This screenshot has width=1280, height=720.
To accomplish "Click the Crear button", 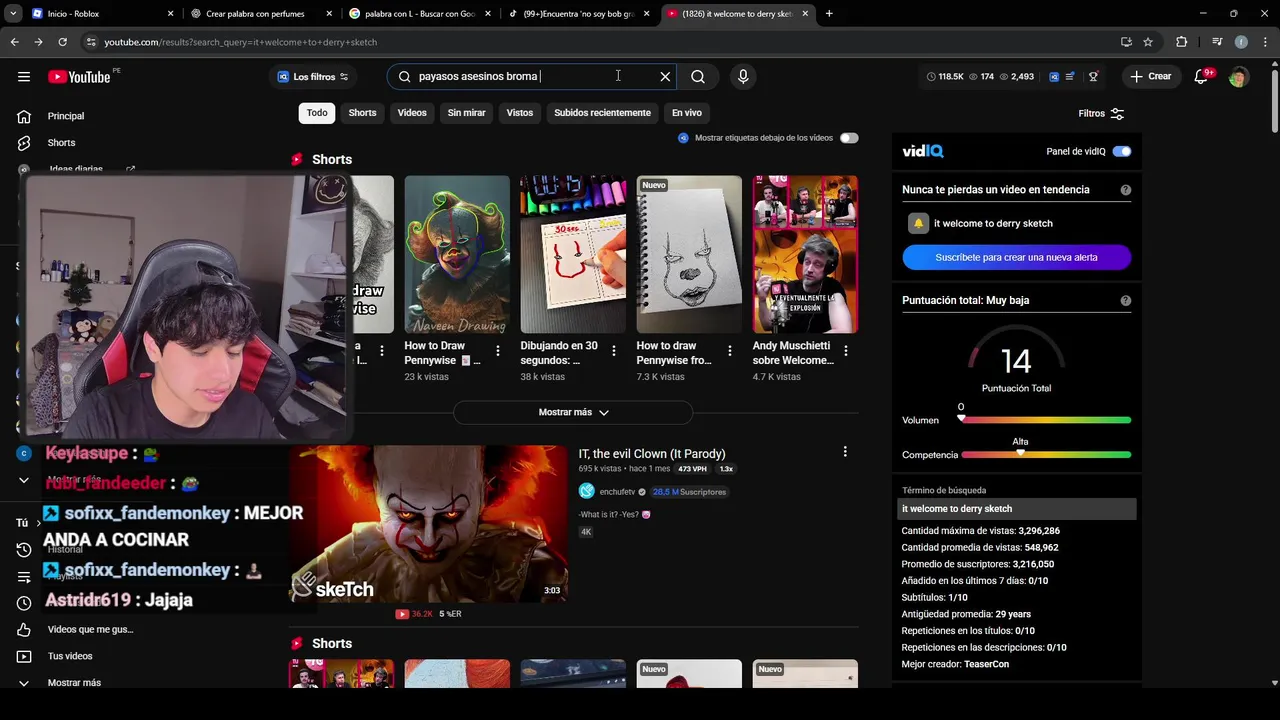I will coord(1150,77).
